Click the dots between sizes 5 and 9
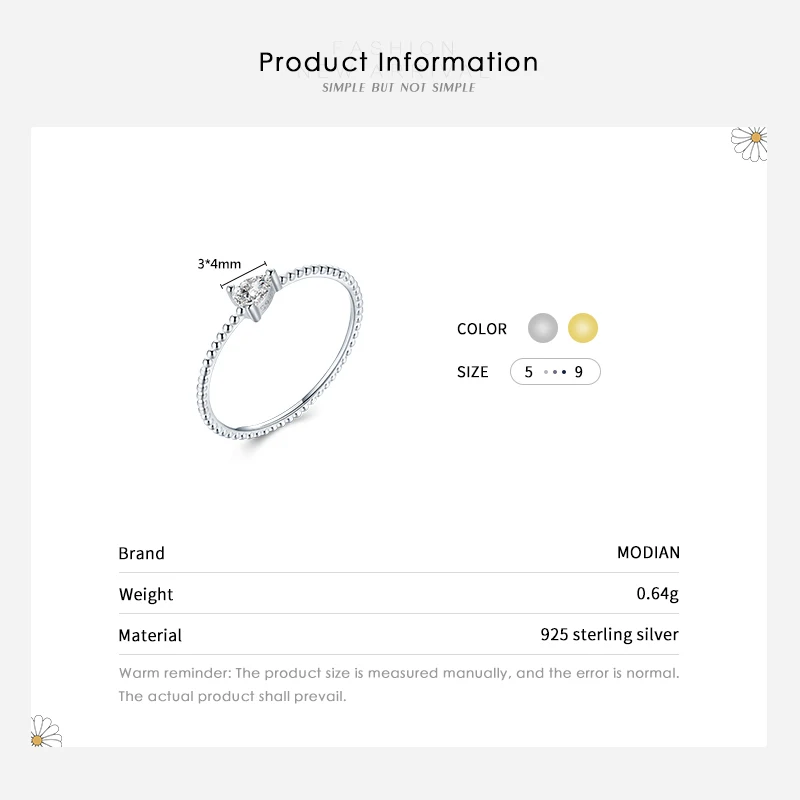Screen dimensions: 800x800 pyautogui.click(x=553, y=372)
